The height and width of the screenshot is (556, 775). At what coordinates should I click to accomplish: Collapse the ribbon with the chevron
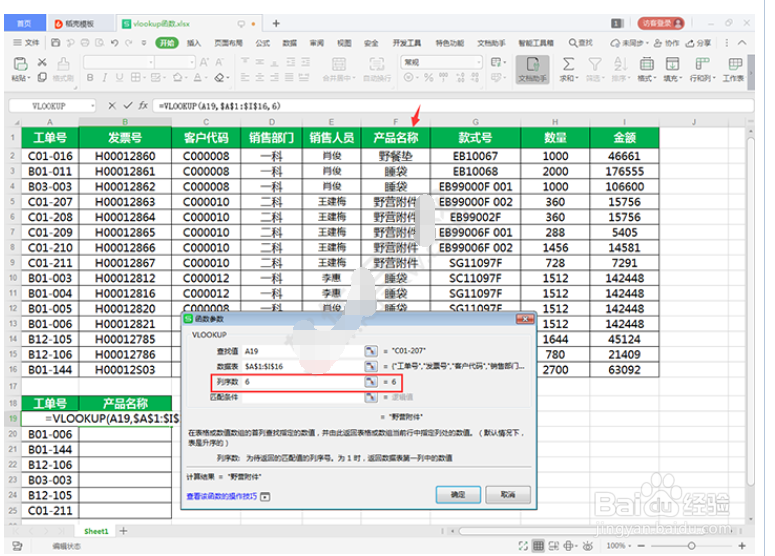(742, 43)
